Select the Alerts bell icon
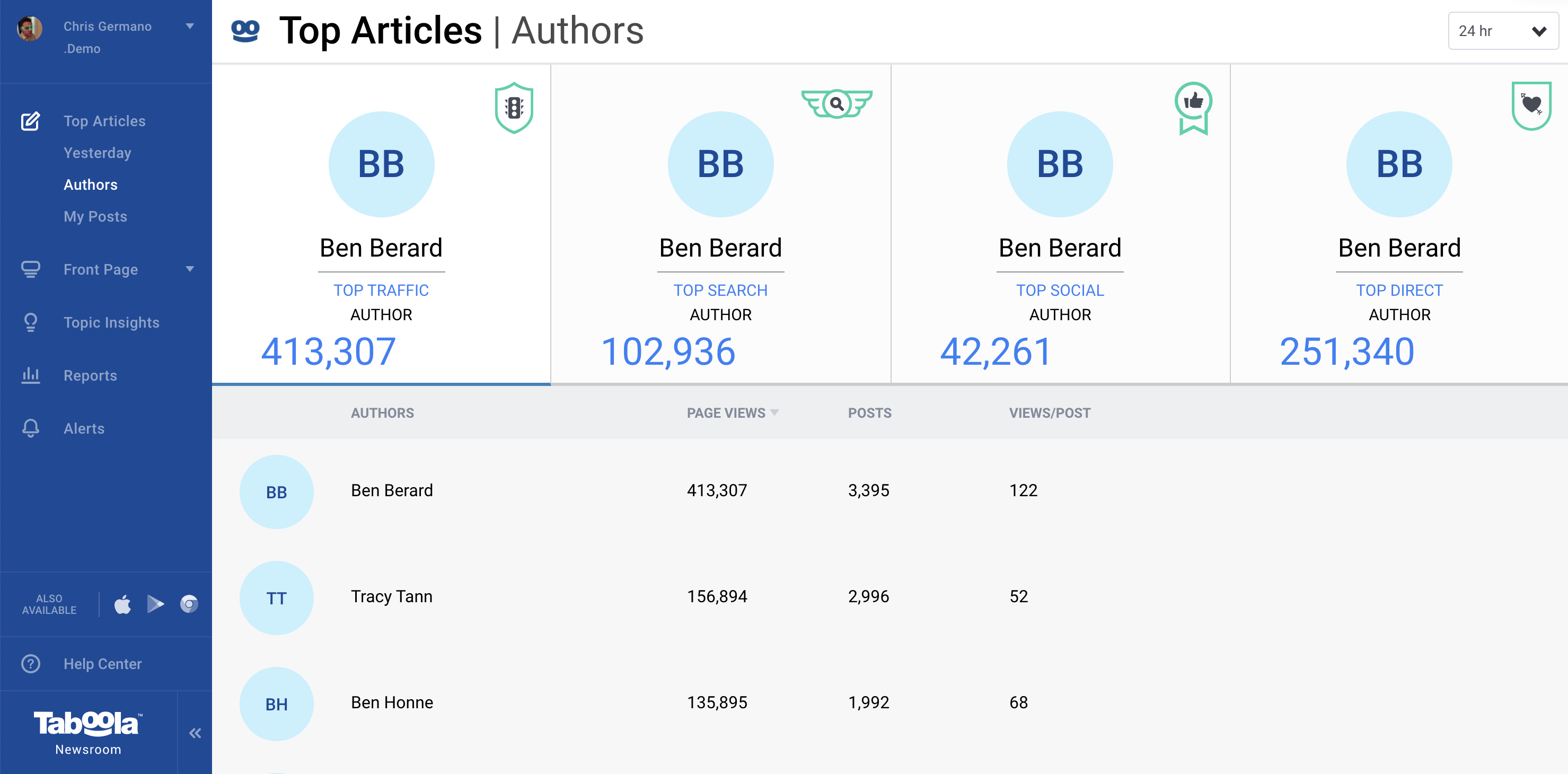This screenshot has height=774, width=1568. click(30, 428)
